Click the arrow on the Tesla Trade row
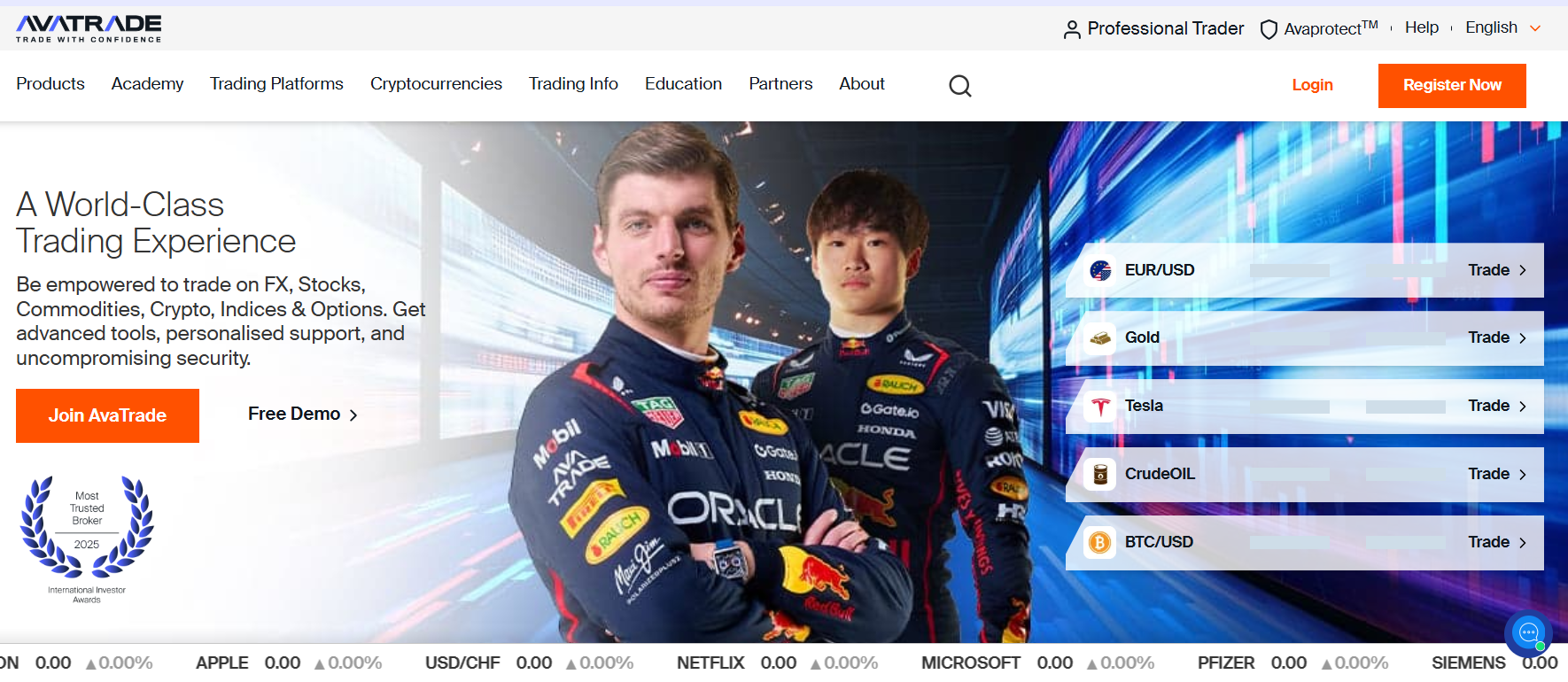 [1523, 407]
